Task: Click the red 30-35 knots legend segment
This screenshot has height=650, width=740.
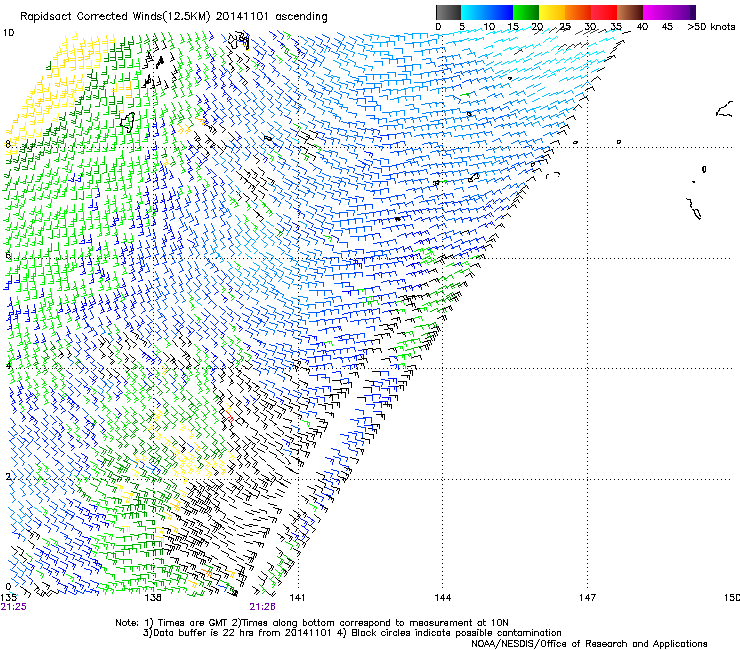Action: 604,12
